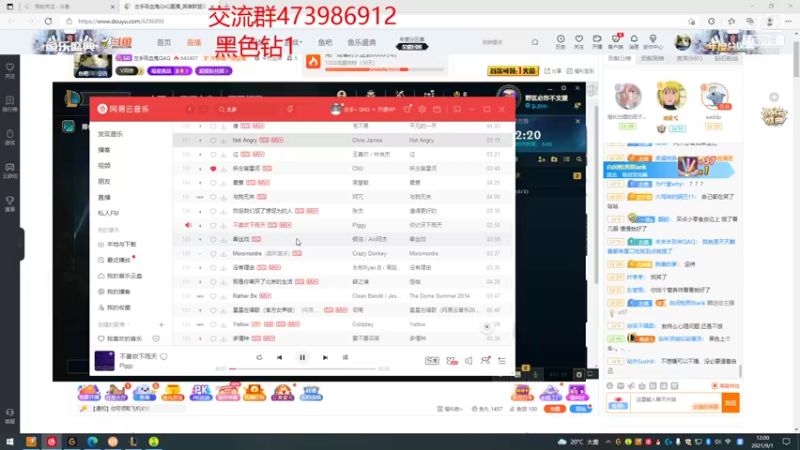Image resolution: width=800 pixels, height=450 pixels.
Task: Click the browser refresh button
Action: pos(48,21)
